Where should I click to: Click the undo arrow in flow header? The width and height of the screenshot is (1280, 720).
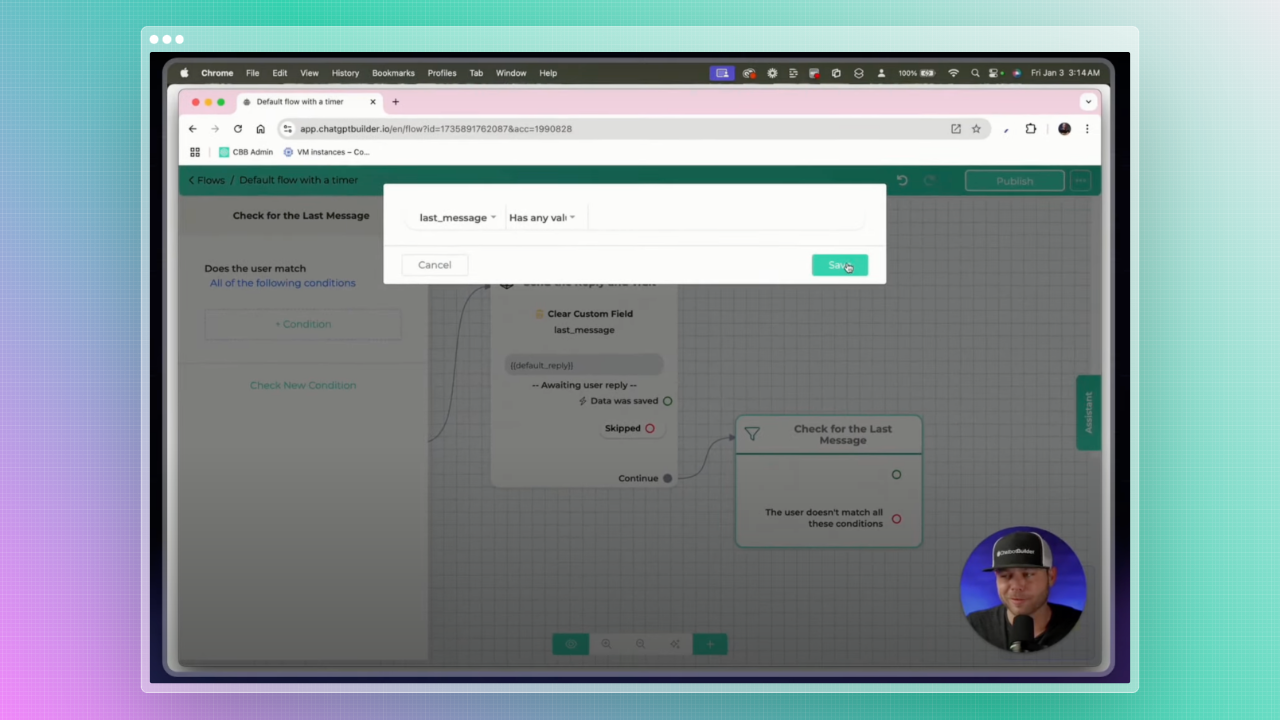(x=902, y=180)
